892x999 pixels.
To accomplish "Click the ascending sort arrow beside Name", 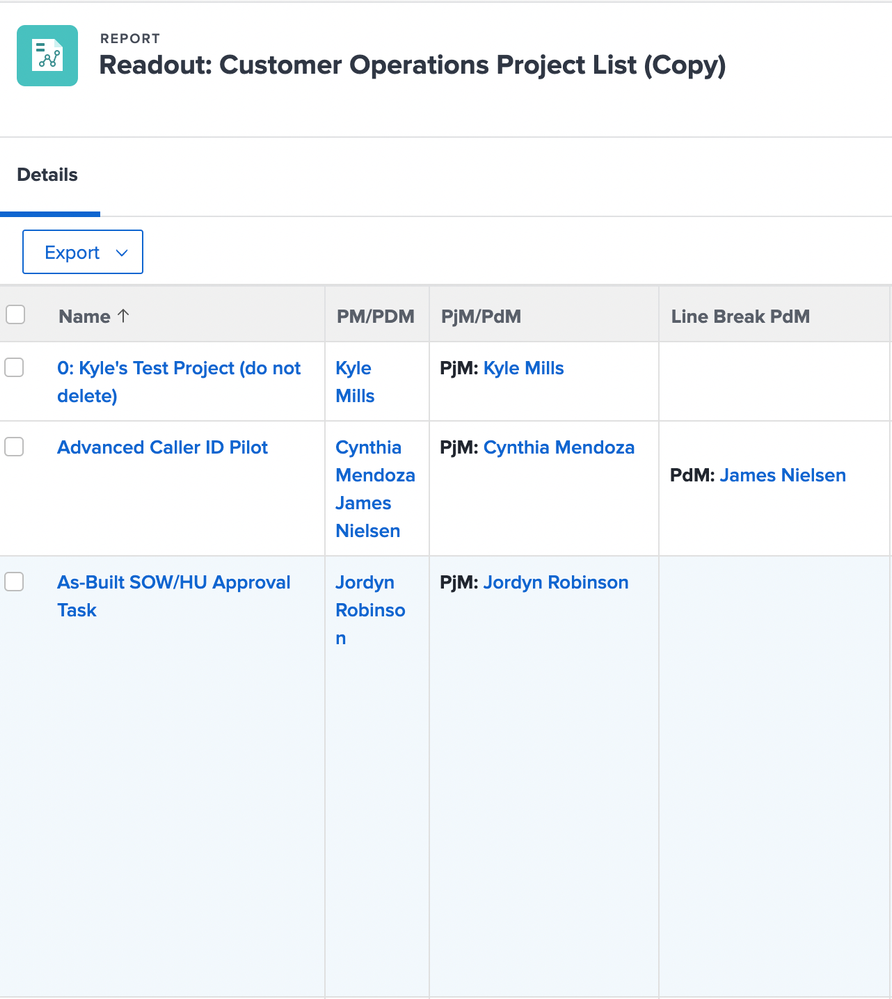I will pos(123,316).
